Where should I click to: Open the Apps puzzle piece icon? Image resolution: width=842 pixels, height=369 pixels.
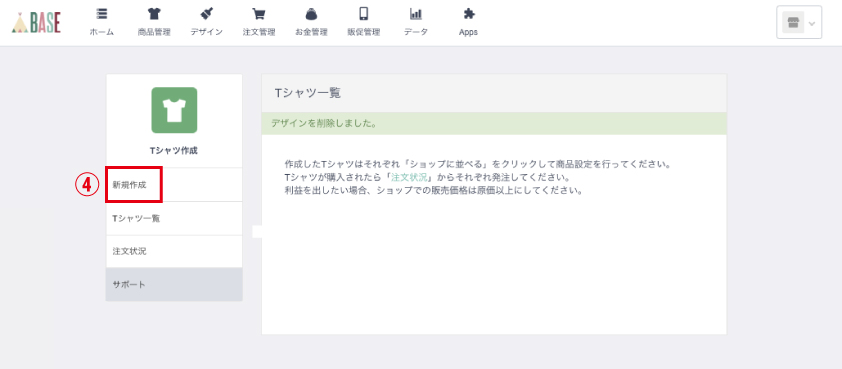pyautogui.click(x=468, y=15)
